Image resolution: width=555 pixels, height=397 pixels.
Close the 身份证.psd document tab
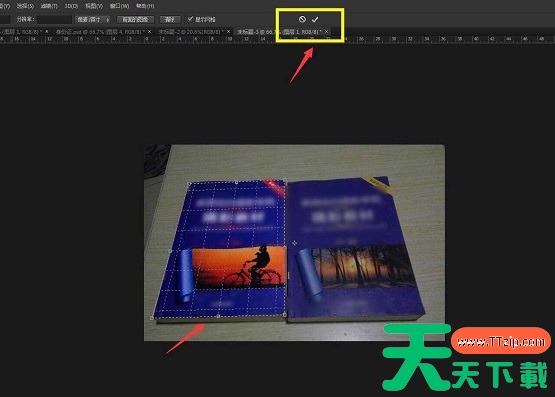tap(149, 32)
